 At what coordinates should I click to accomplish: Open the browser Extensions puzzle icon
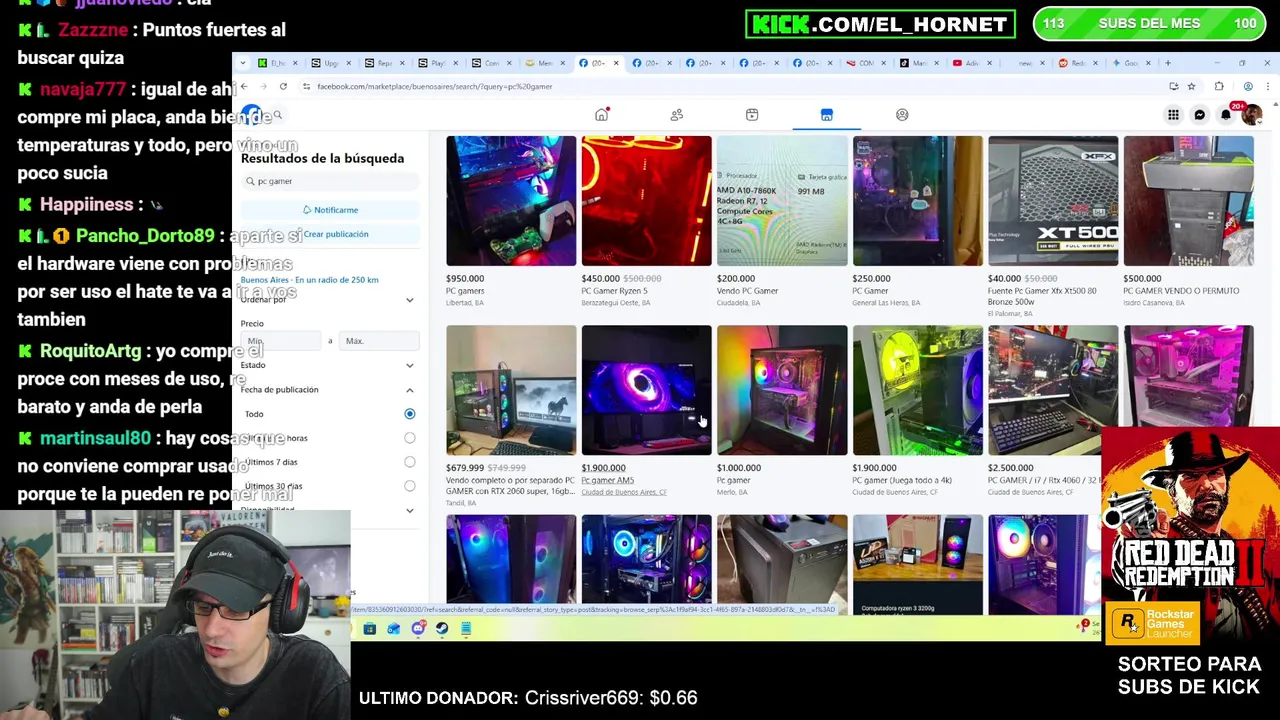1219,86
